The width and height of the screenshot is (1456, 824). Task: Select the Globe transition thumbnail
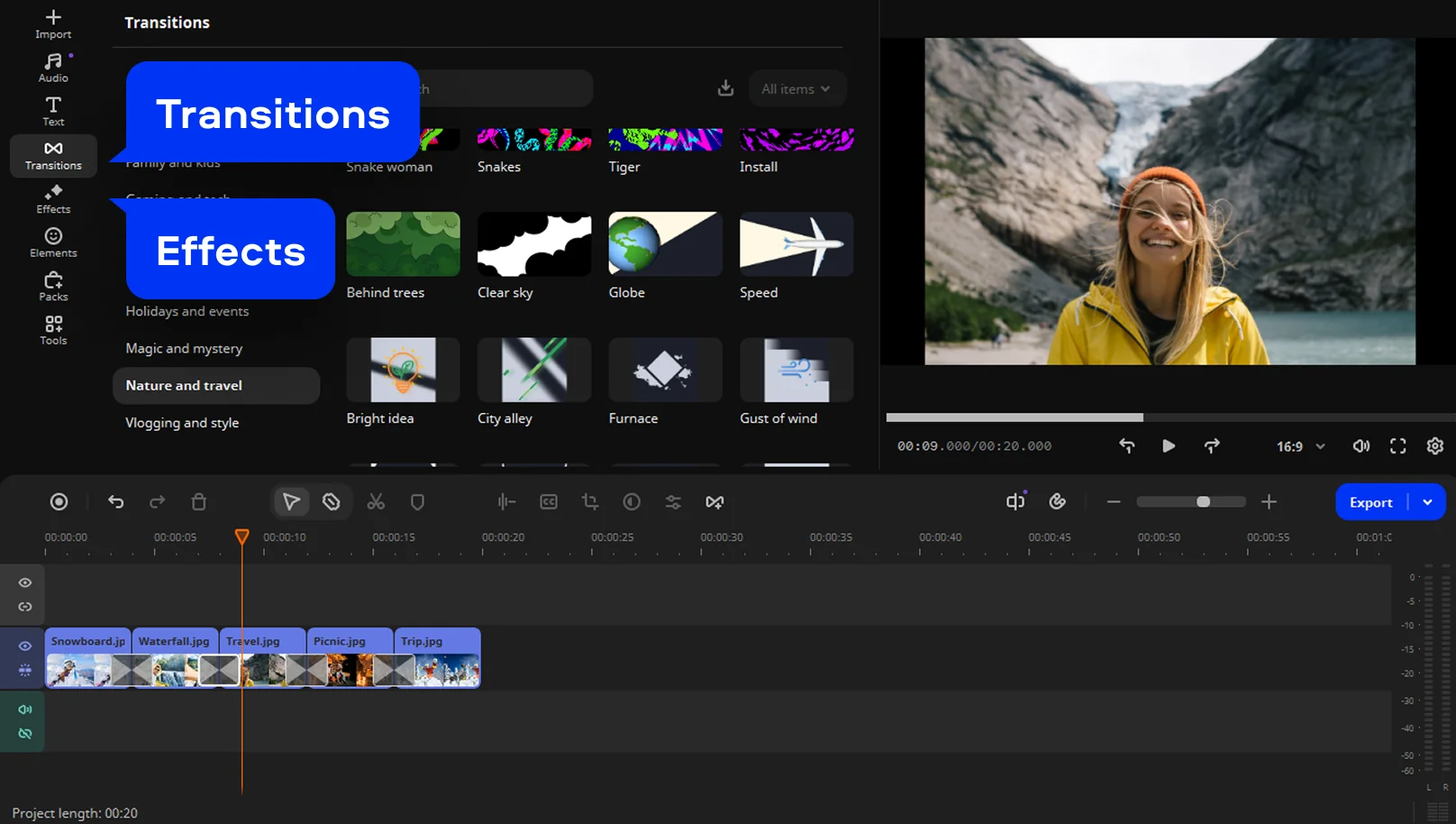tap(665, 244)
